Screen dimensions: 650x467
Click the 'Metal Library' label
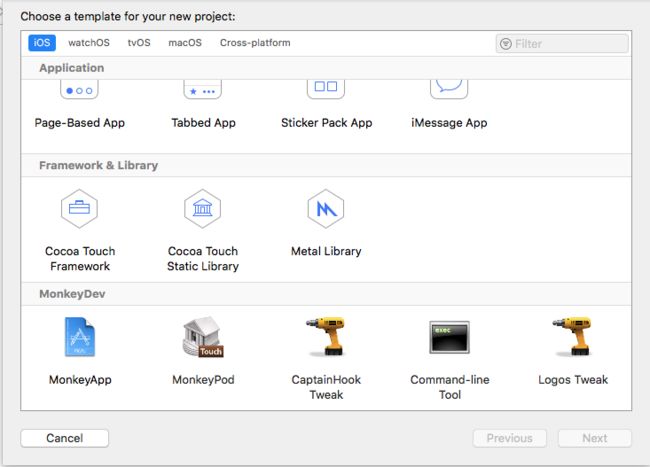click(x=326, y=251)
